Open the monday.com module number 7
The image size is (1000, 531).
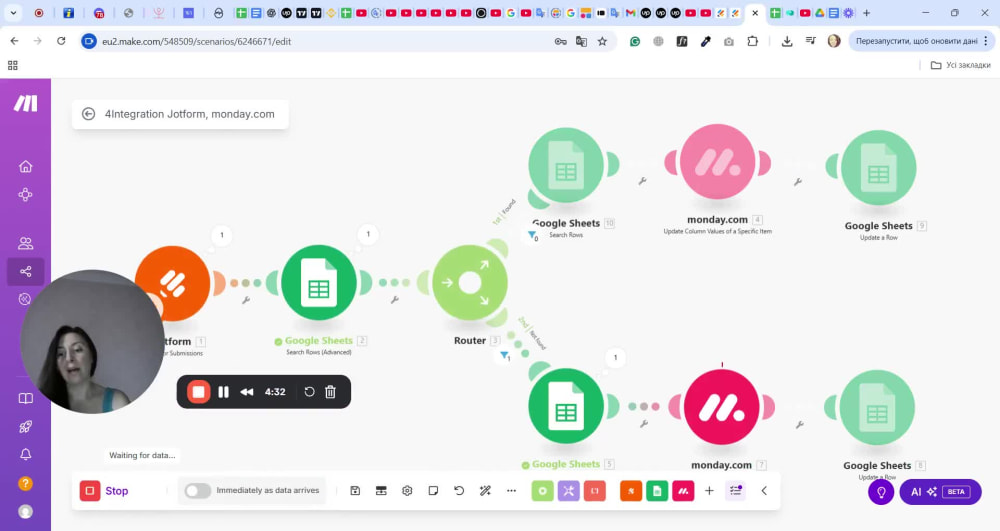(x=721, y=407)
